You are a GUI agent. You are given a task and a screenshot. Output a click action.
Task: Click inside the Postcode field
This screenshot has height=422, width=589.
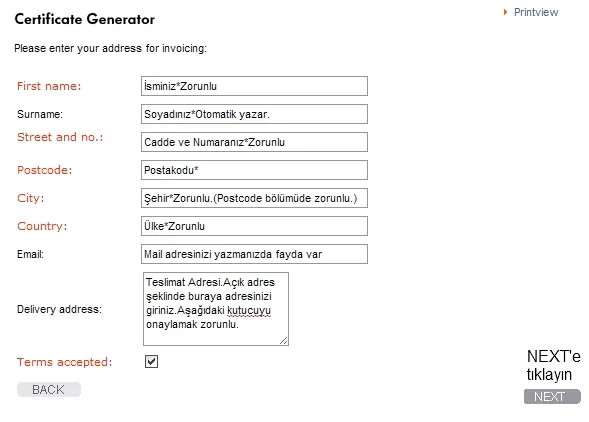254,170
